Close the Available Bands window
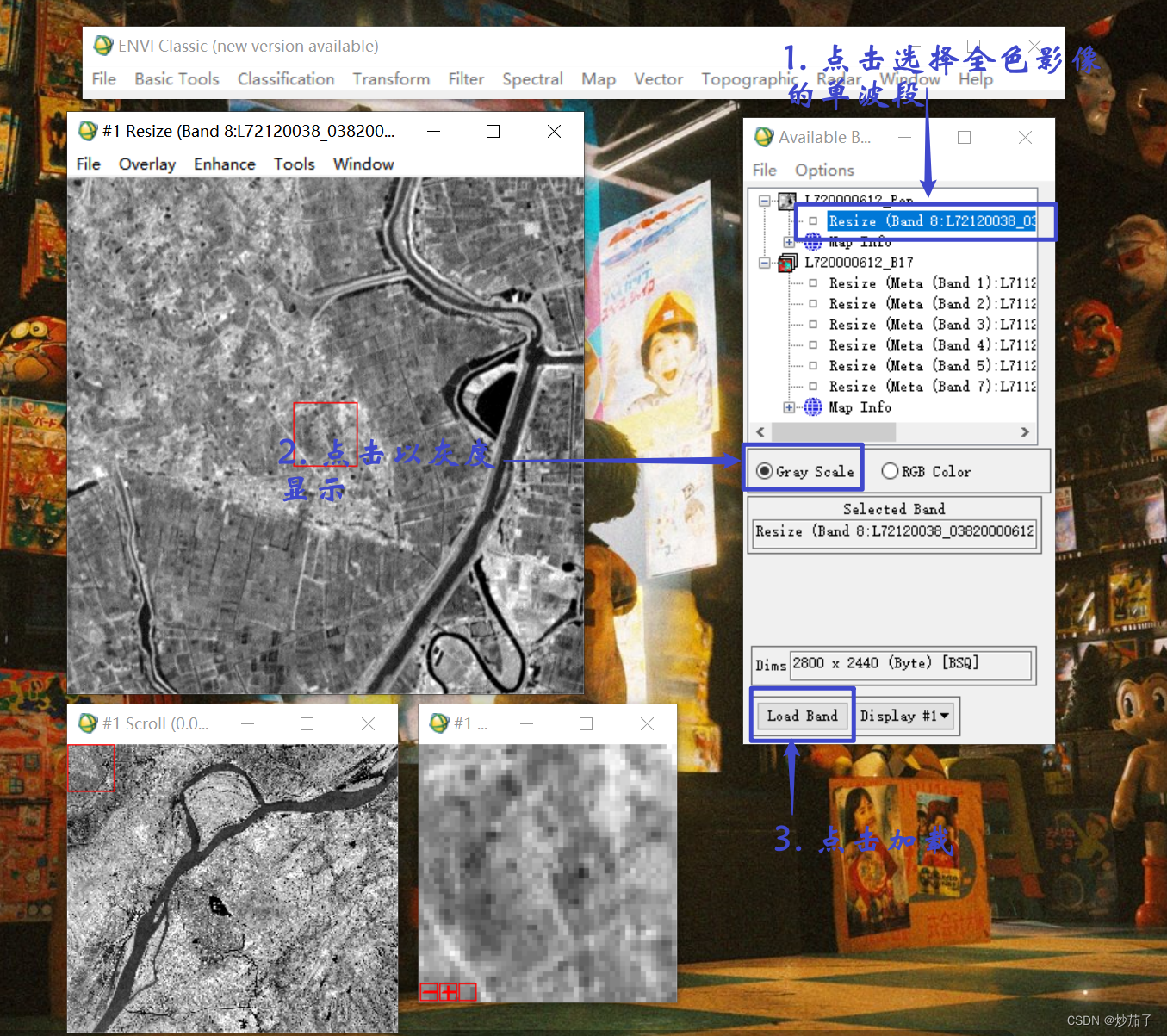The image size is (1167, 1036). (x=1025, y=137)
